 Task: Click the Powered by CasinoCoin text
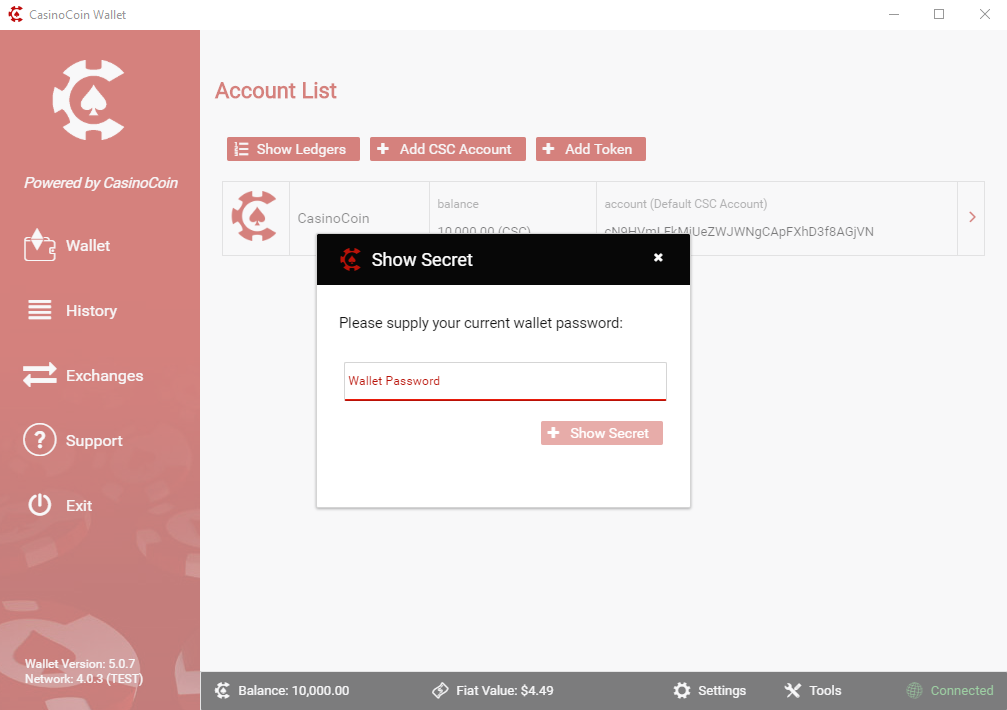point(101,183)
